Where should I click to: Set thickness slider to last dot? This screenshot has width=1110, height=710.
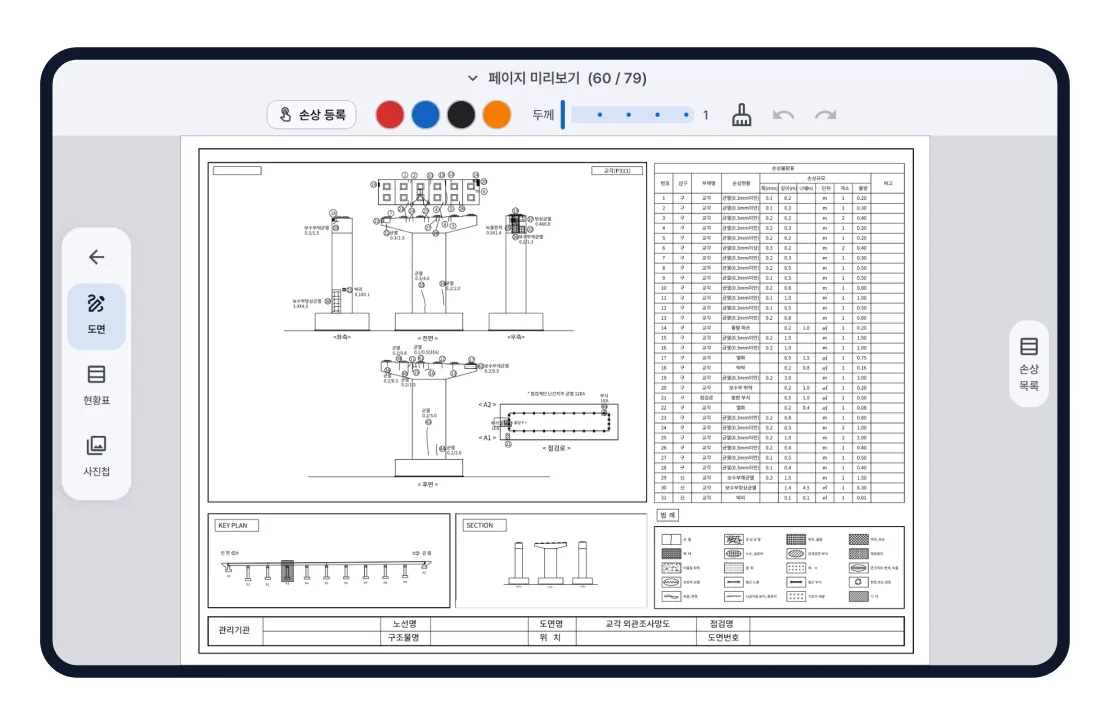click(686, 115)
